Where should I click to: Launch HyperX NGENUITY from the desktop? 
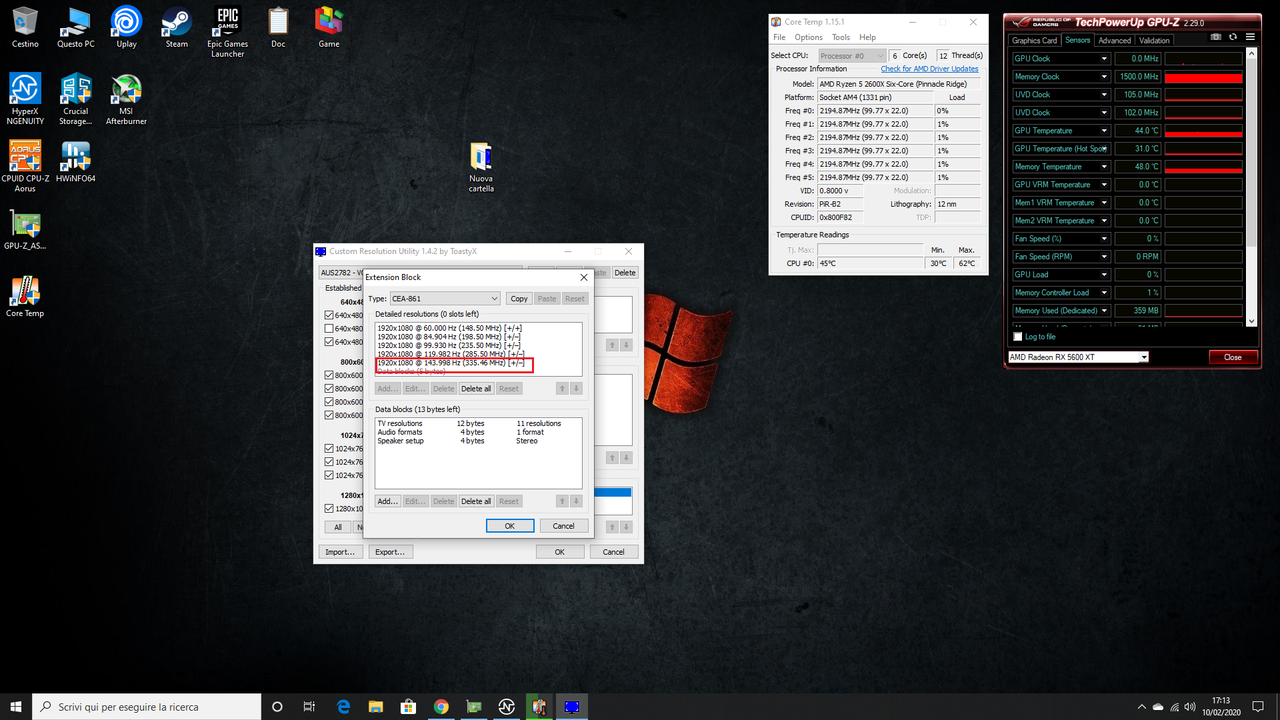point(25,99)
